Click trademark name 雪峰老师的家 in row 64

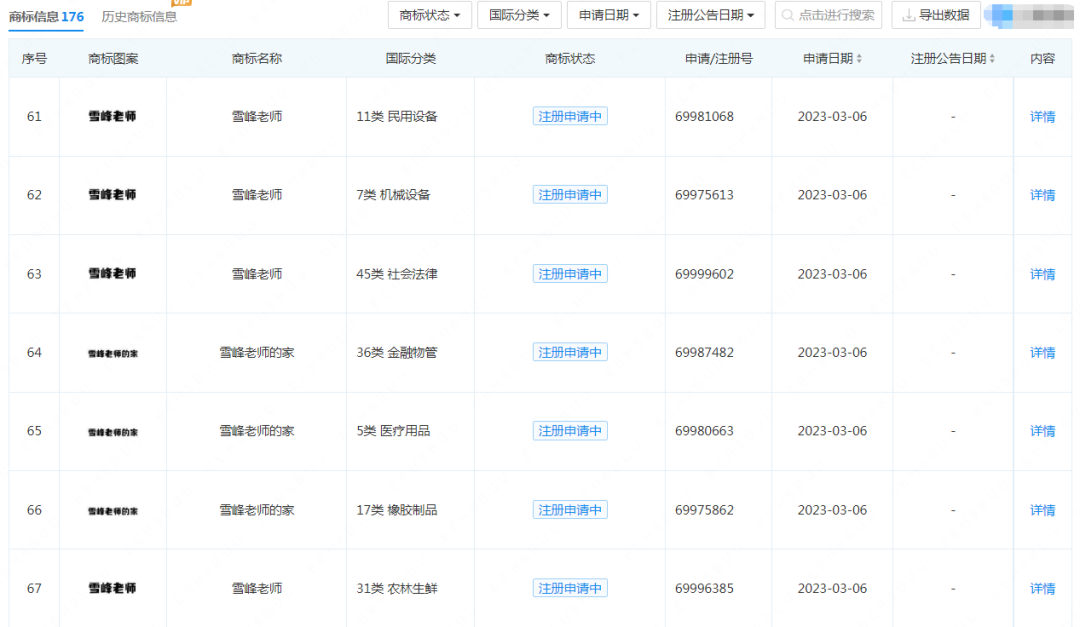[x=257, y=353]
